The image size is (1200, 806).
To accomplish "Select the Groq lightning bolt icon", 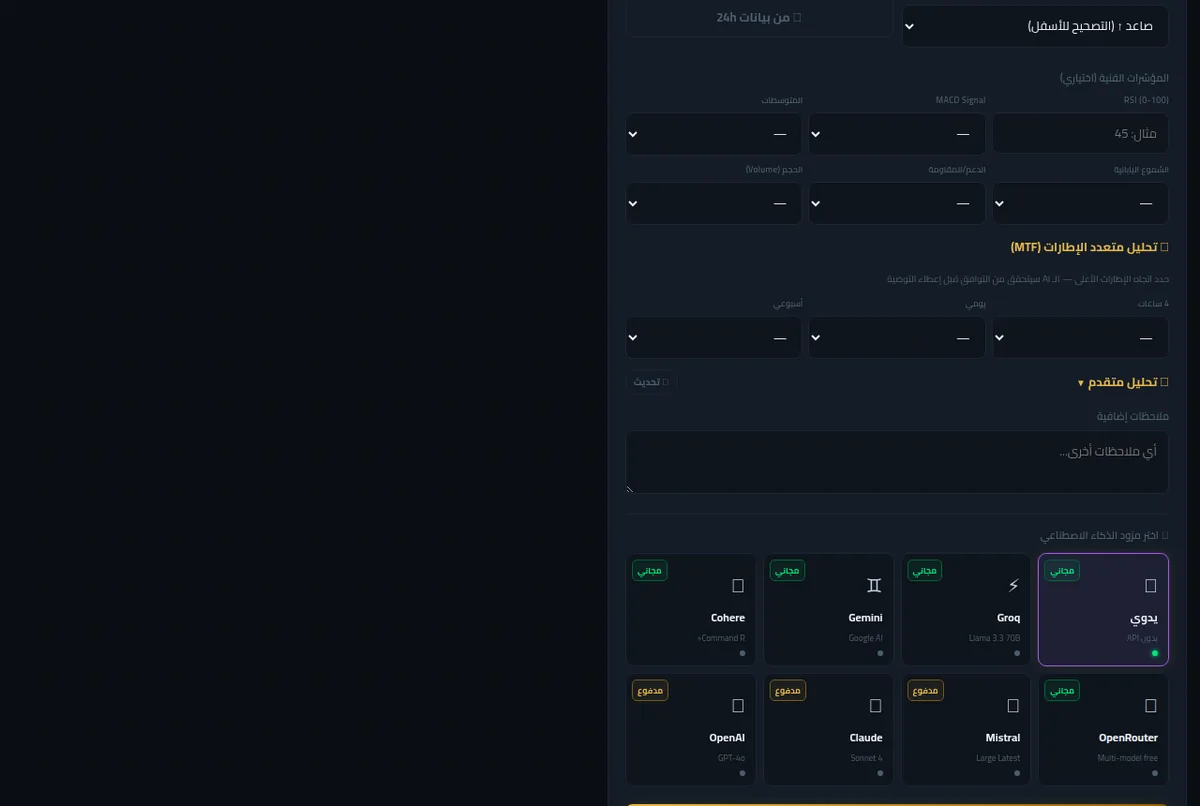I will click(1012, 585).
